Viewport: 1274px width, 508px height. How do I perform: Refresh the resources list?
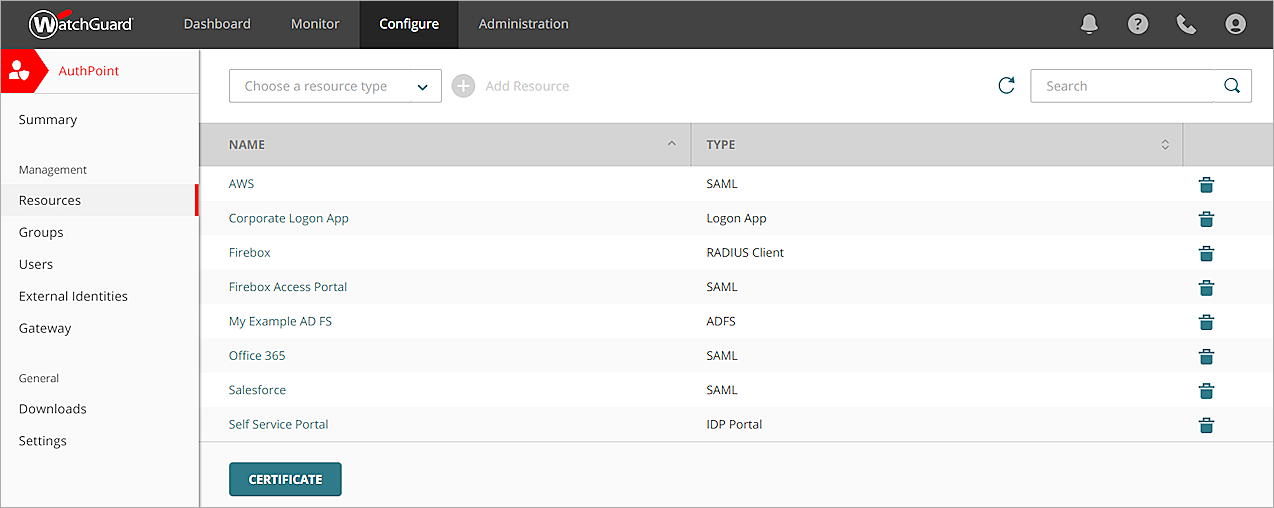pos(1006,86)
